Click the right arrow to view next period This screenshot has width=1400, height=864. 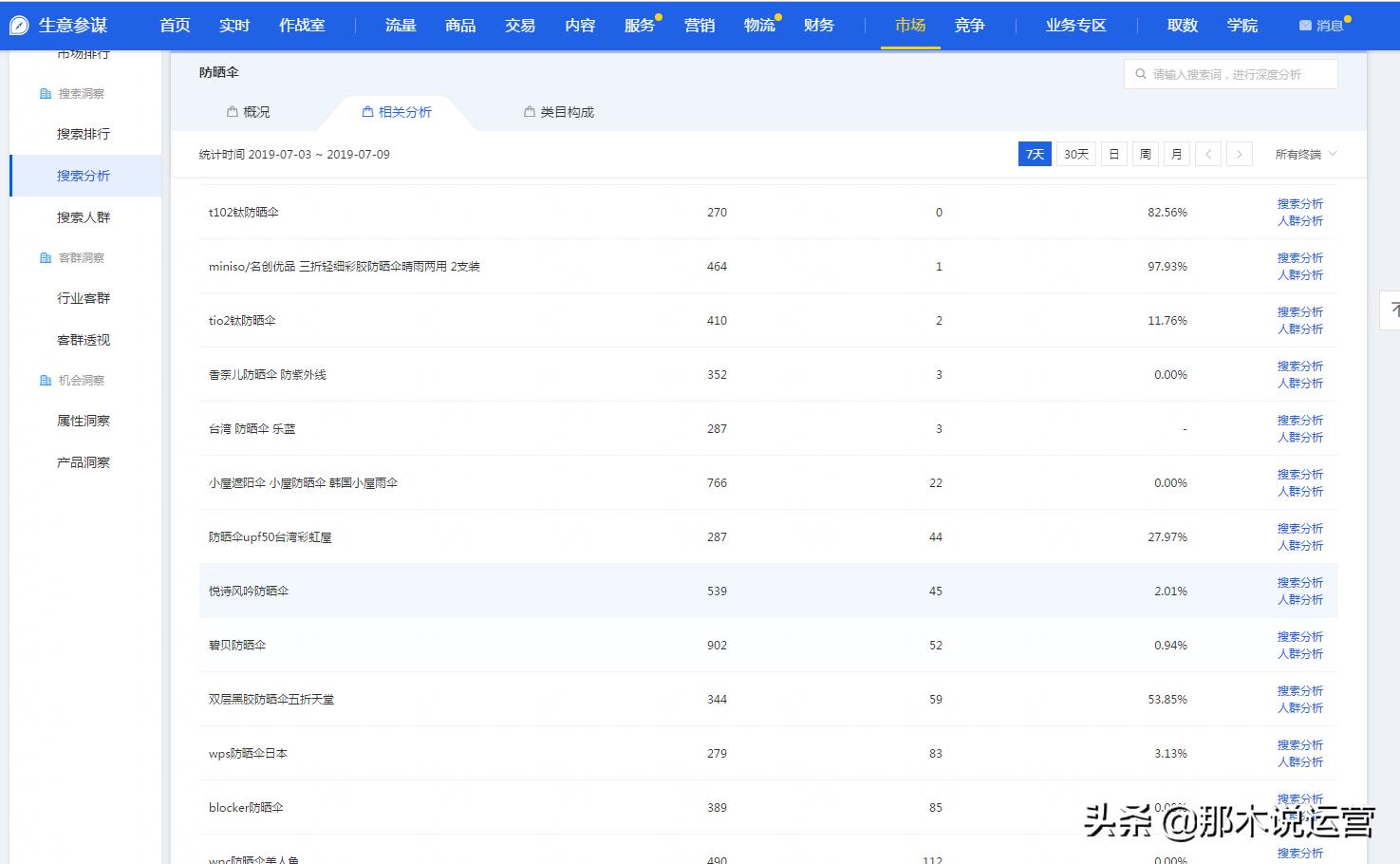click(1240, 153)
